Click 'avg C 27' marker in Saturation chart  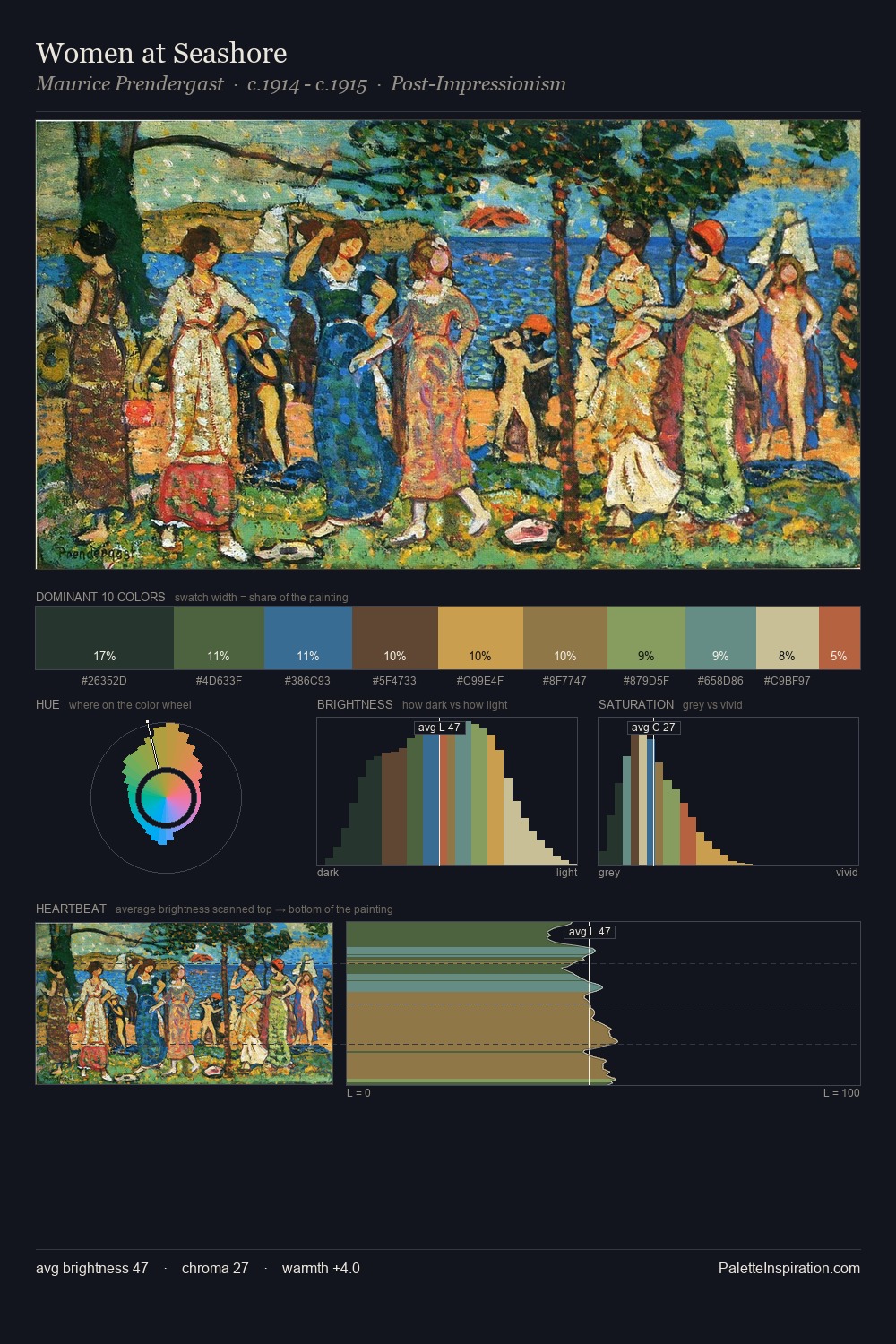653,728
